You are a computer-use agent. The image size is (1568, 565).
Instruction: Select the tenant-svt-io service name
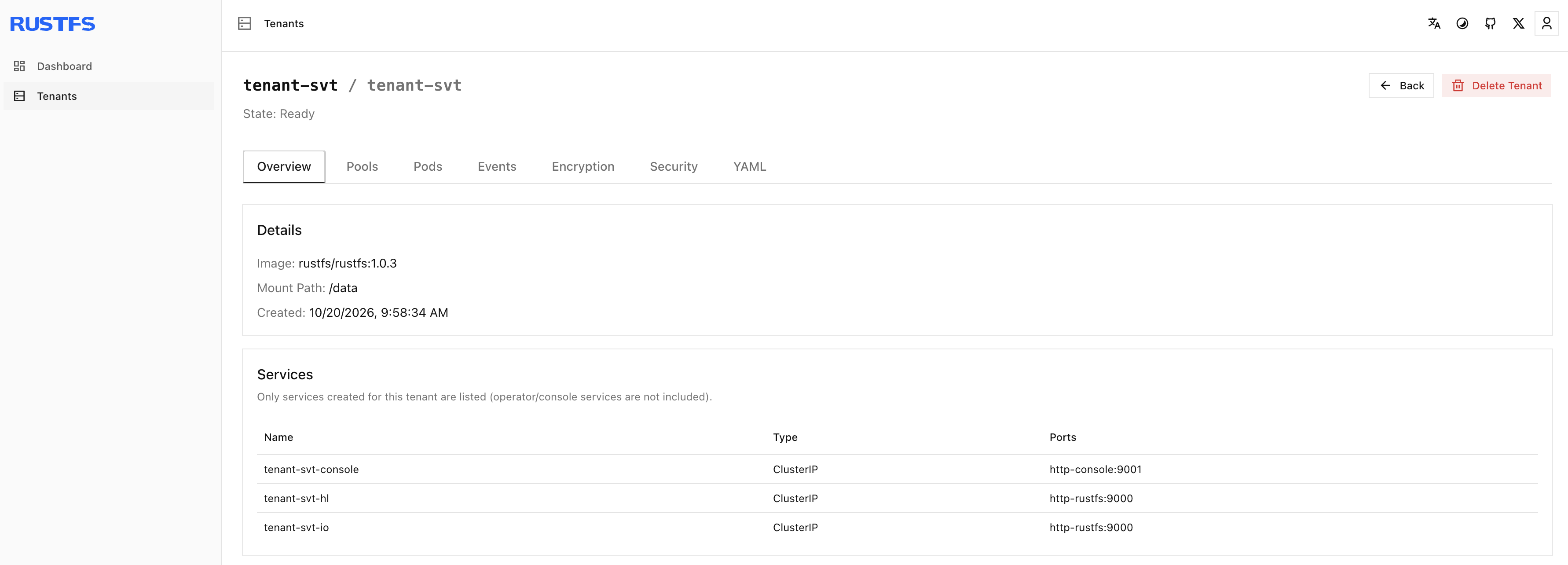point(297,528)
